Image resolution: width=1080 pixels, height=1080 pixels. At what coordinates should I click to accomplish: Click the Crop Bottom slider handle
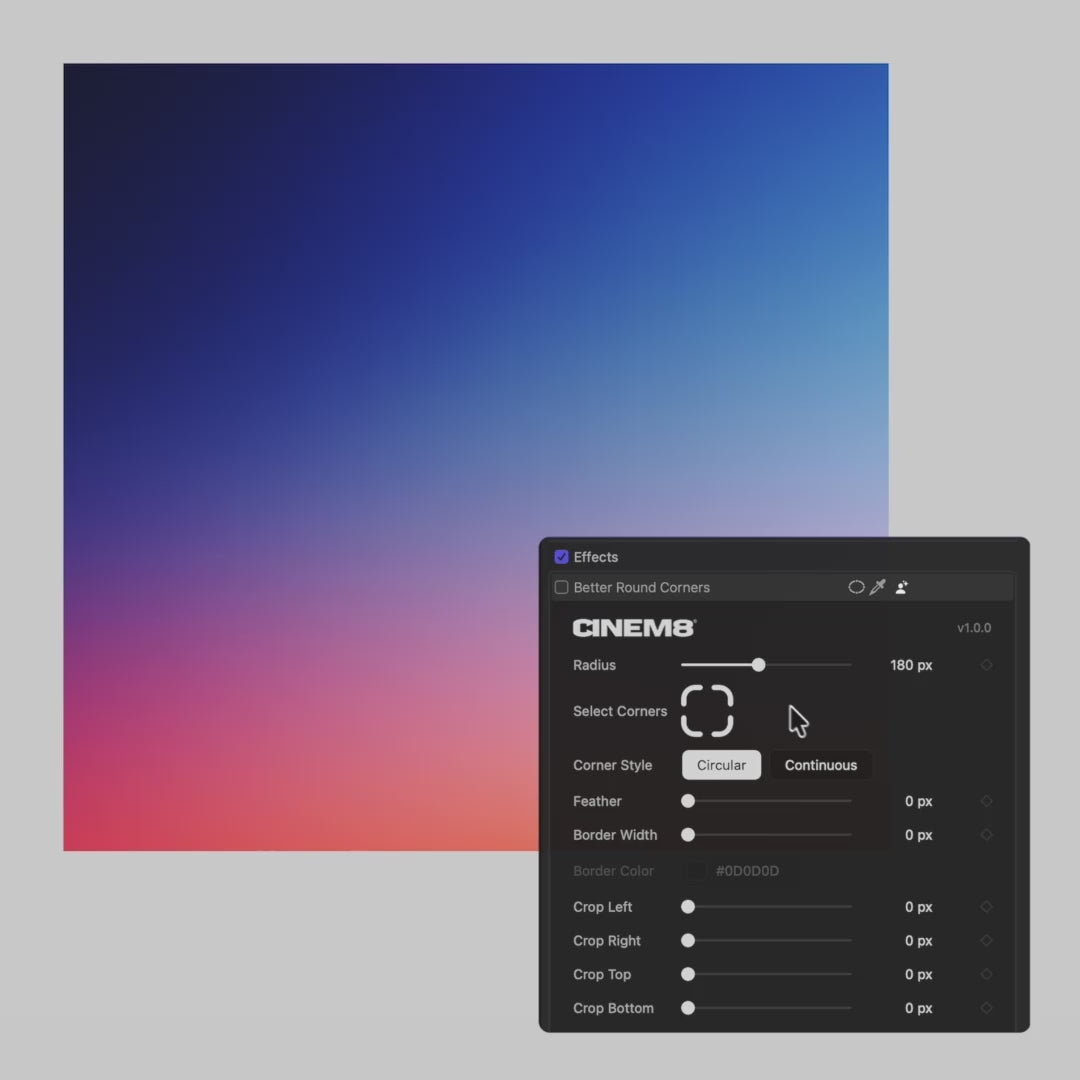(x=687, y=1008)
